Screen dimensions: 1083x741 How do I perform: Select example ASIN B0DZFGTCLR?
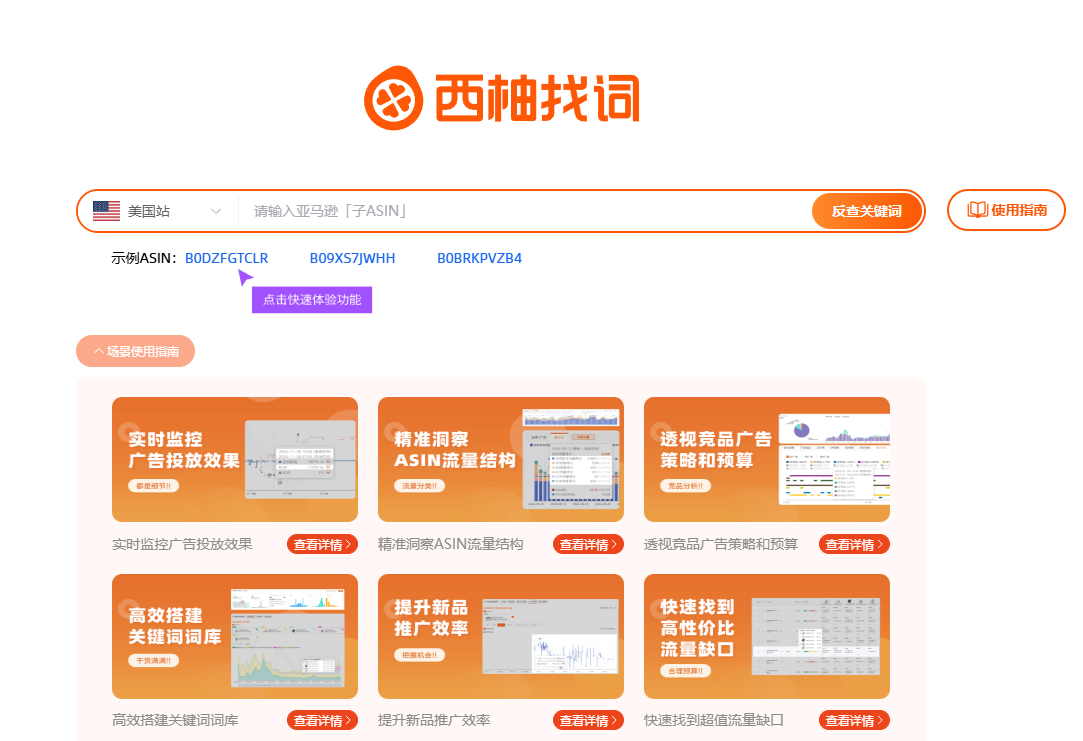click(227, 258)
